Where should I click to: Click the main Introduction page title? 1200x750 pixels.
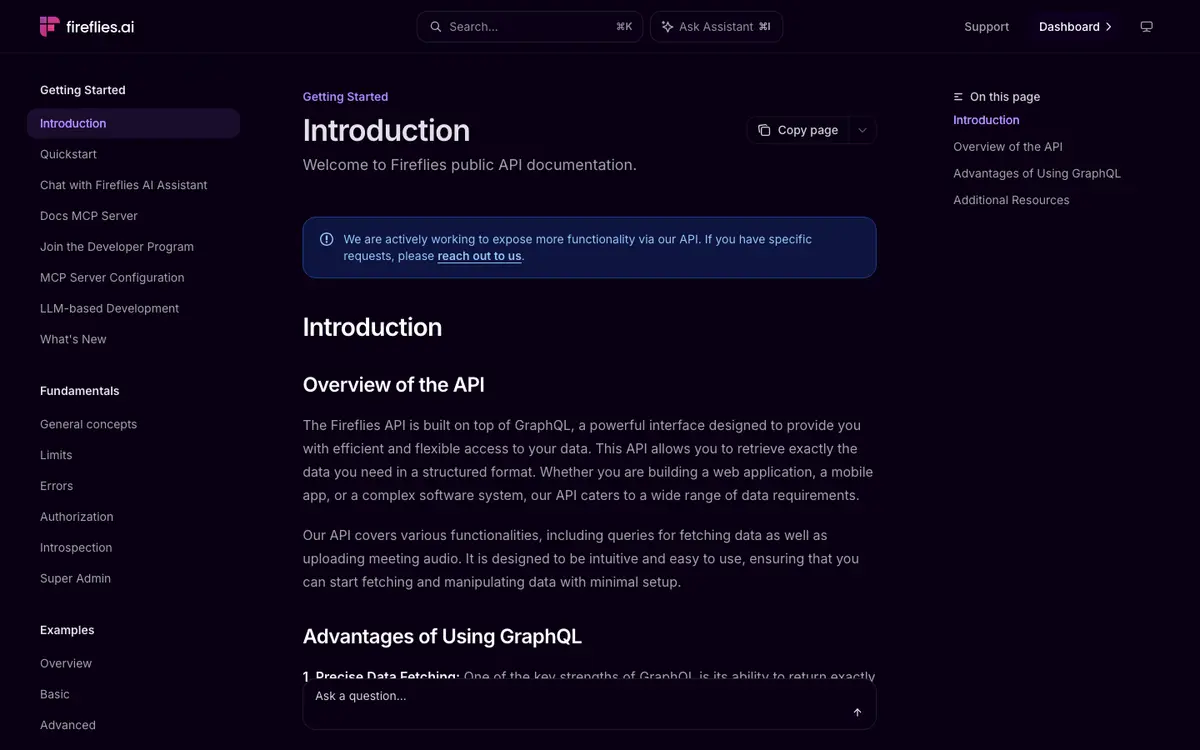pos(386,130)
